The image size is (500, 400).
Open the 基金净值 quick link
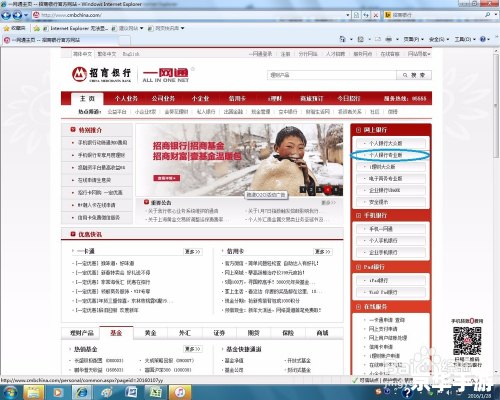coord(234,361)
